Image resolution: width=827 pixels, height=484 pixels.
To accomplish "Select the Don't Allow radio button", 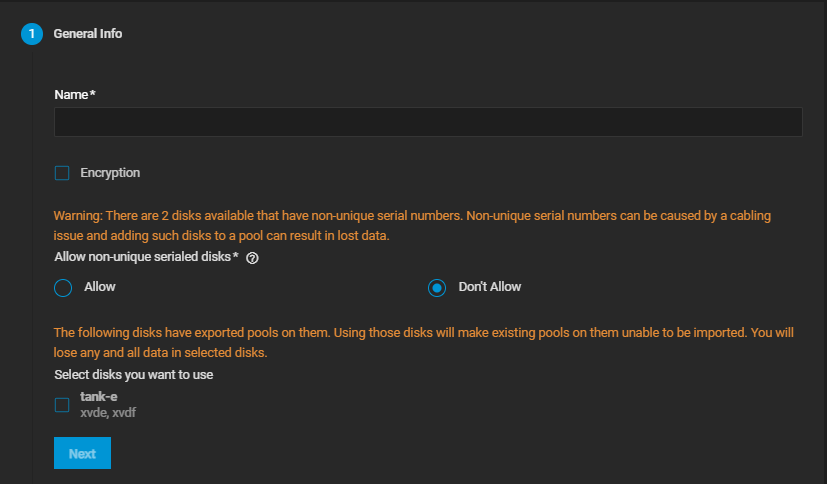I will [x=437, y=288].
